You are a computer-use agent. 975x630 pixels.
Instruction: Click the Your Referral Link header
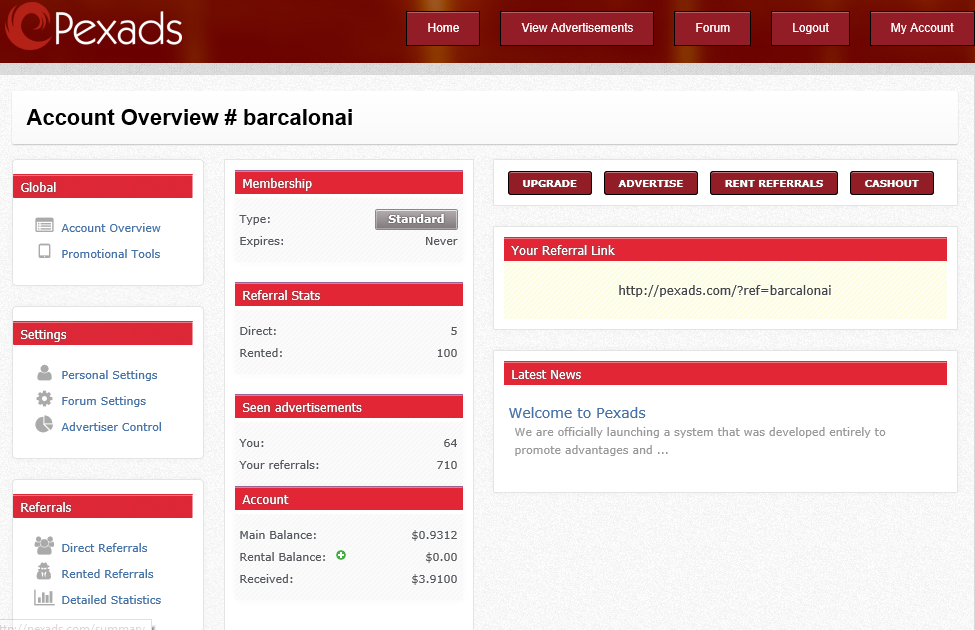(725, 249)
